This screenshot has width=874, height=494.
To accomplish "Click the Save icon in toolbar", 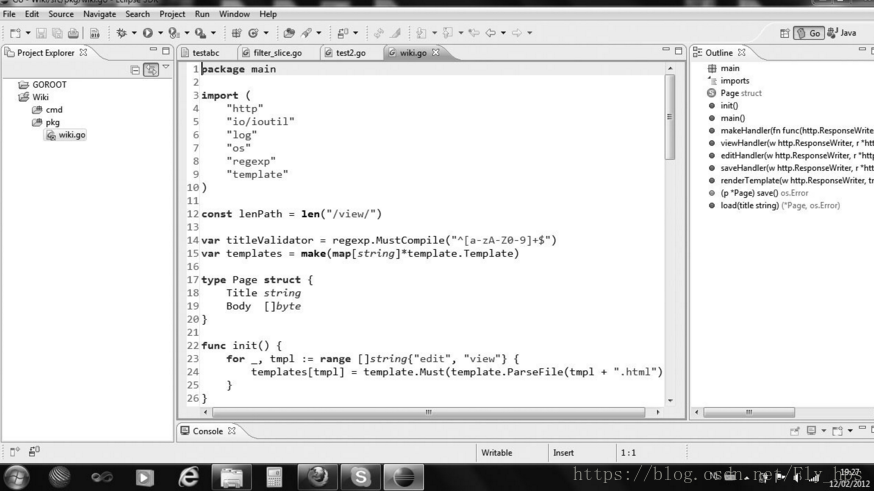I will [41, 33].
